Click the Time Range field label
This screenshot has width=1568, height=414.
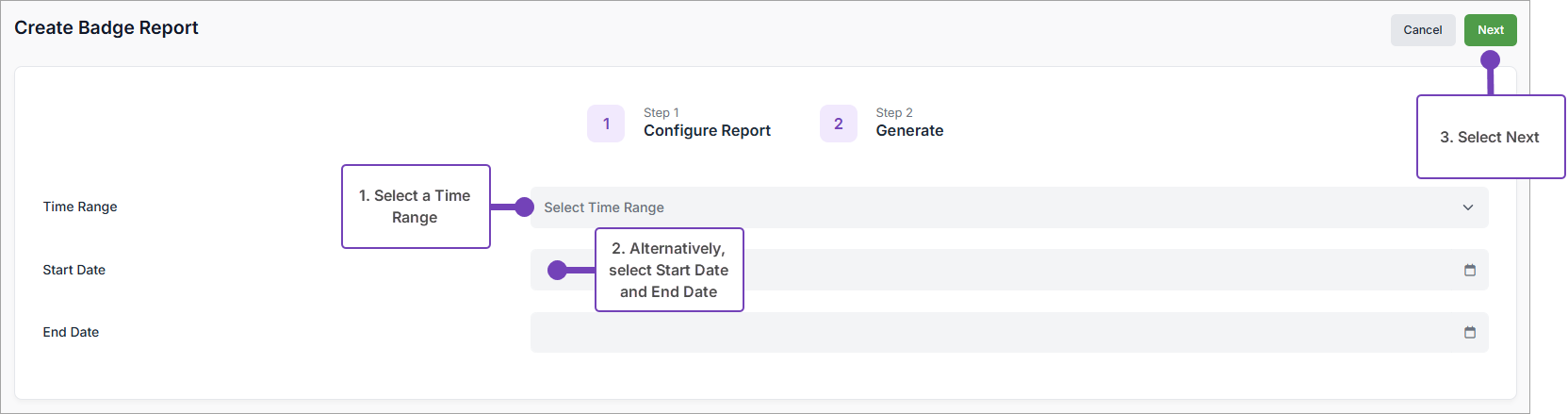click(x=80, y=207)
